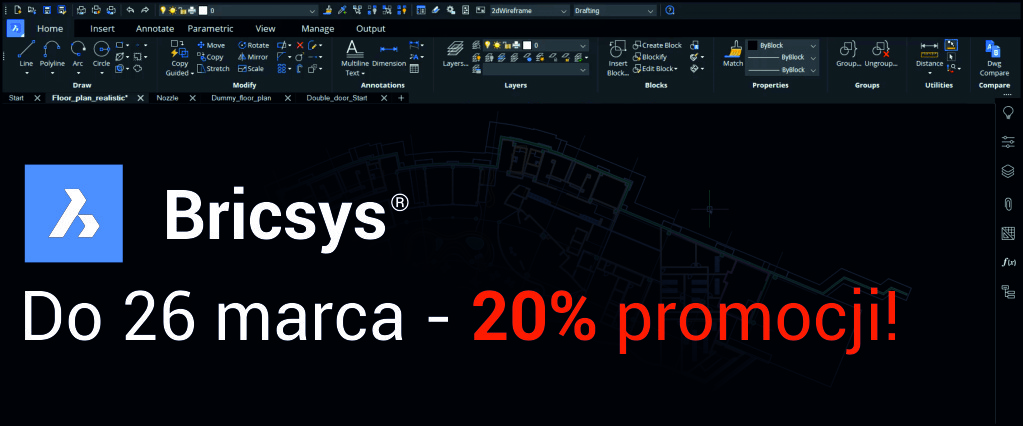The width and height of the screenshot is (1023, 426).
Task: Add a new document tab with plus
Action: (x=401, y=98)
